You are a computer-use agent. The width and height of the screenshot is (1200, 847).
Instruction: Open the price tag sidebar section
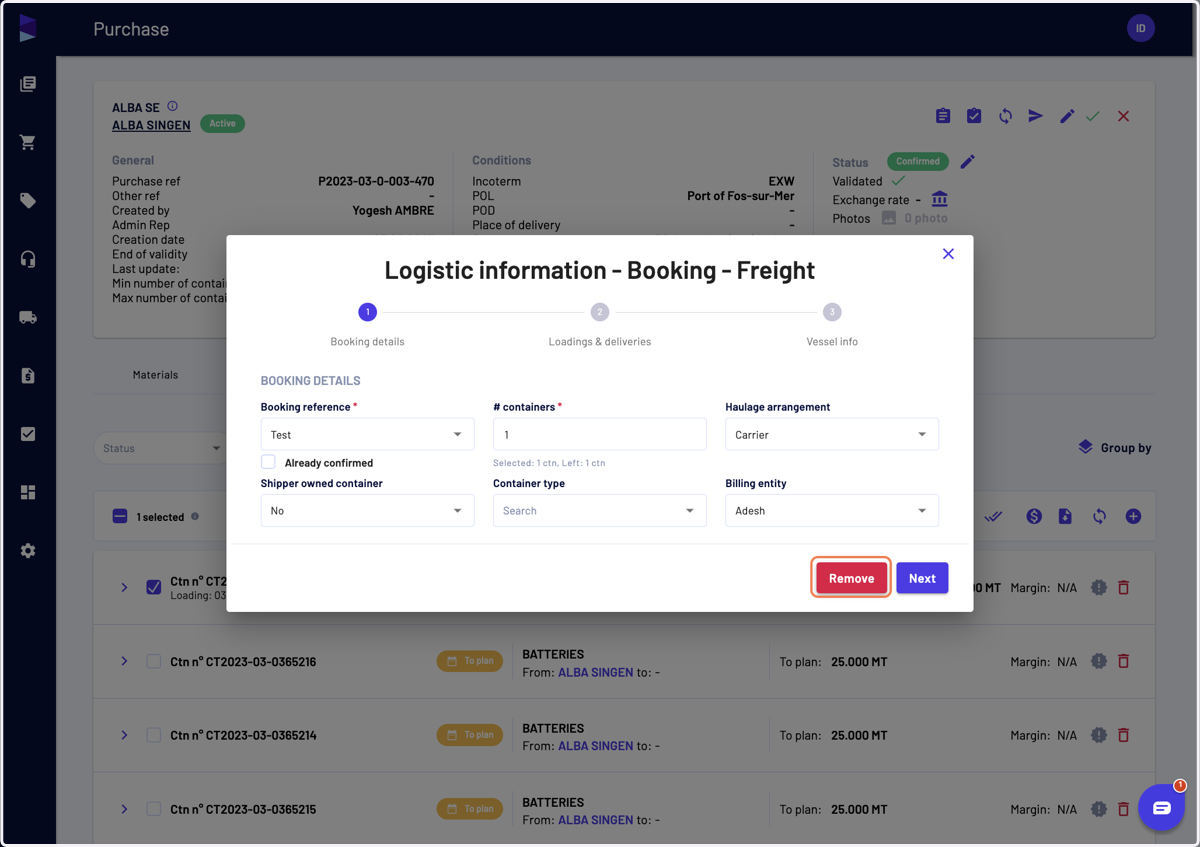(28, 201)
